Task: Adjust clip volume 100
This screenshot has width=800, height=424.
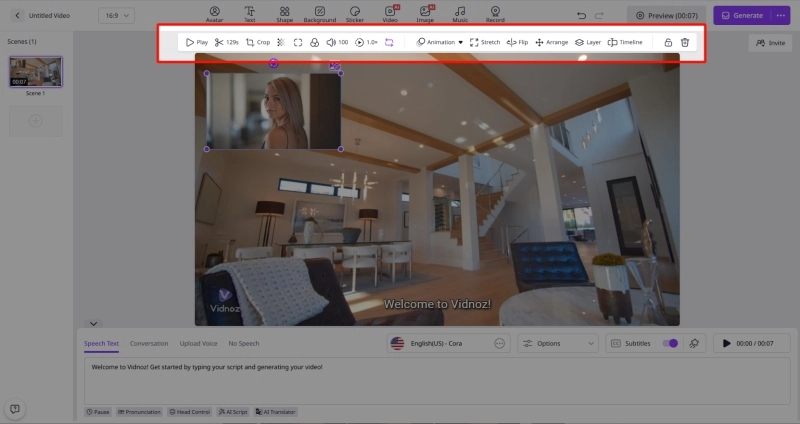Action: (337, 42)
